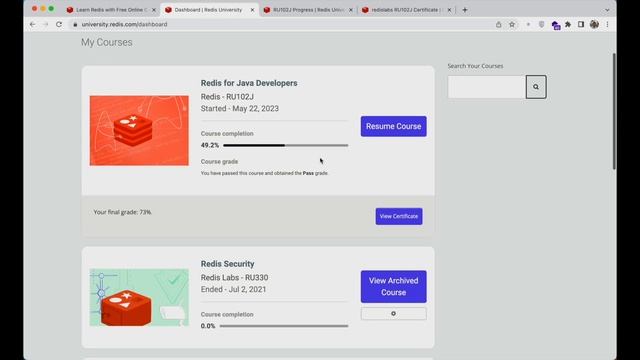Image resolution: width=640 pixels, height=360 pixels.
Task: Open the purple extension icon in toolbar
Action: click(556, 25)
